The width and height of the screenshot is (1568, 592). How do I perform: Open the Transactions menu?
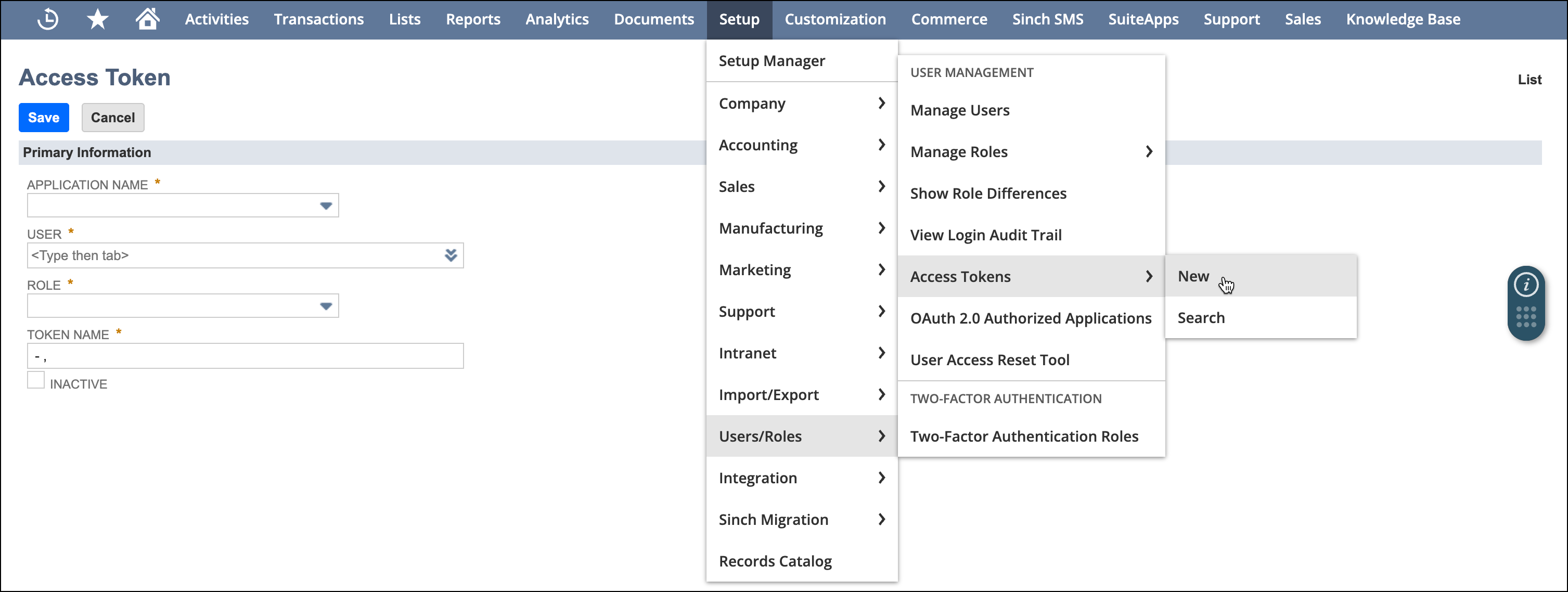318,19
